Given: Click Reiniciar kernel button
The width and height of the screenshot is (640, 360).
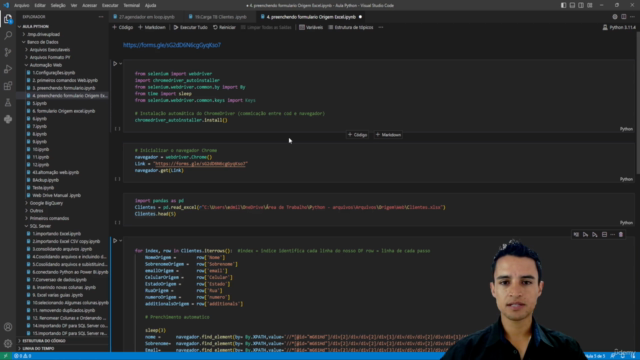Looking at the screenshot, I should pyautogui.click(x=224, y=27).
